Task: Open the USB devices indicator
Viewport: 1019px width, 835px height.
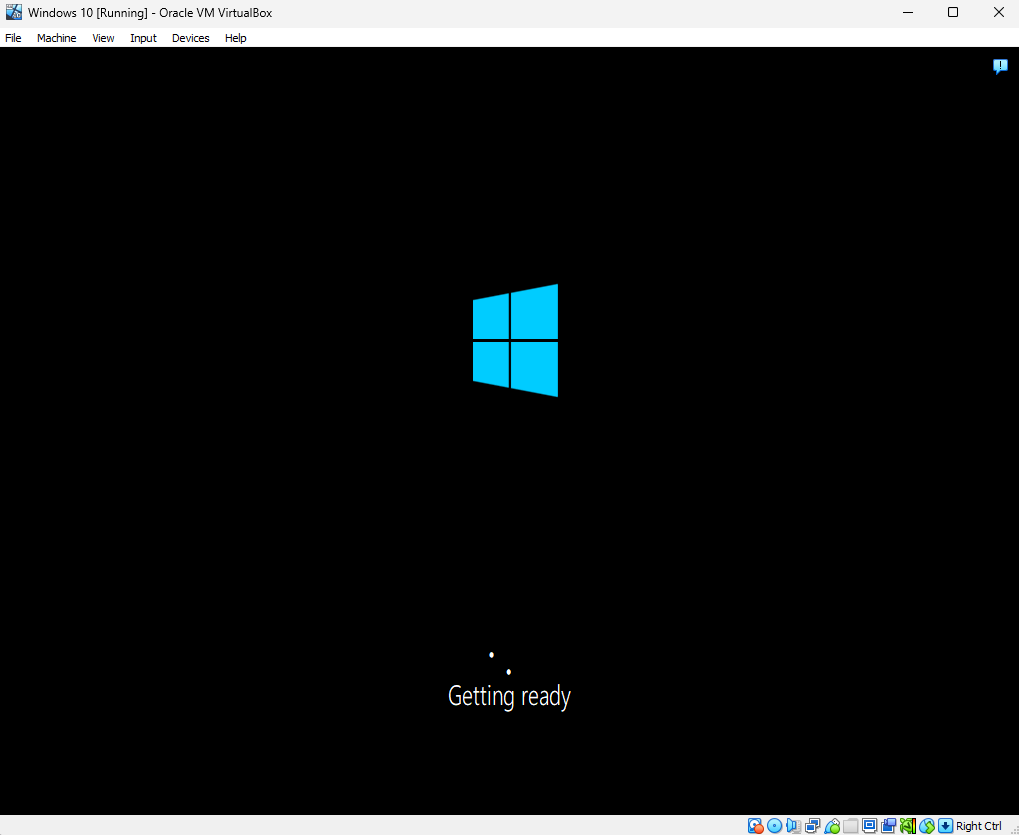Action: point(831,826)
